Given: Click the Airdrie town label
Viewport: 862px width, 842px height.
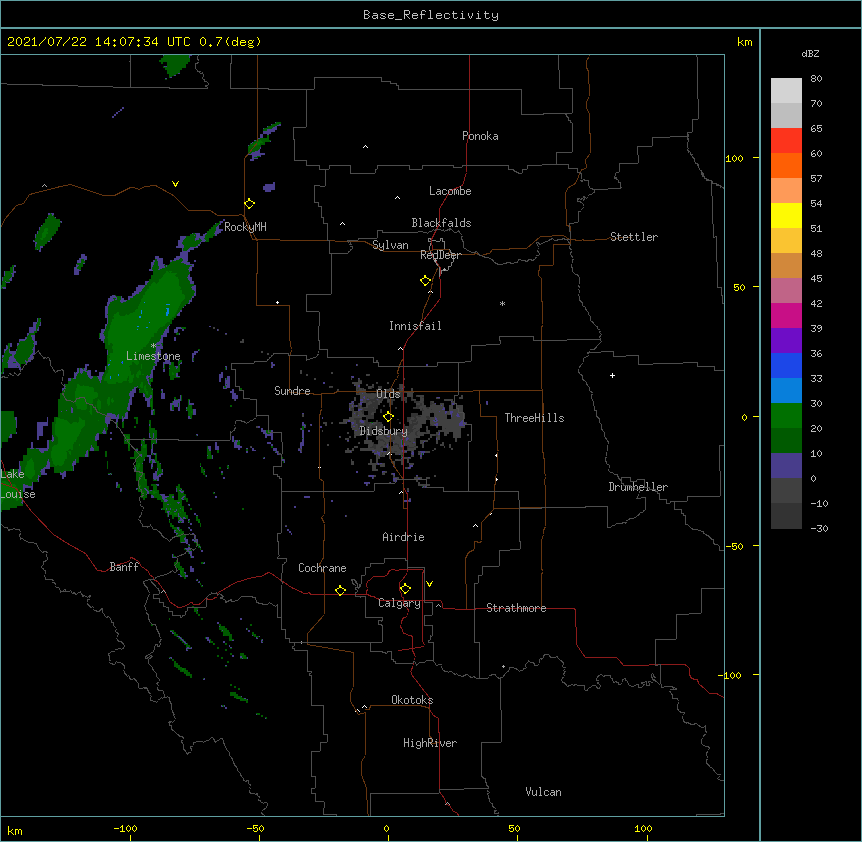Looking at the screenshot, I should point(404,537).
